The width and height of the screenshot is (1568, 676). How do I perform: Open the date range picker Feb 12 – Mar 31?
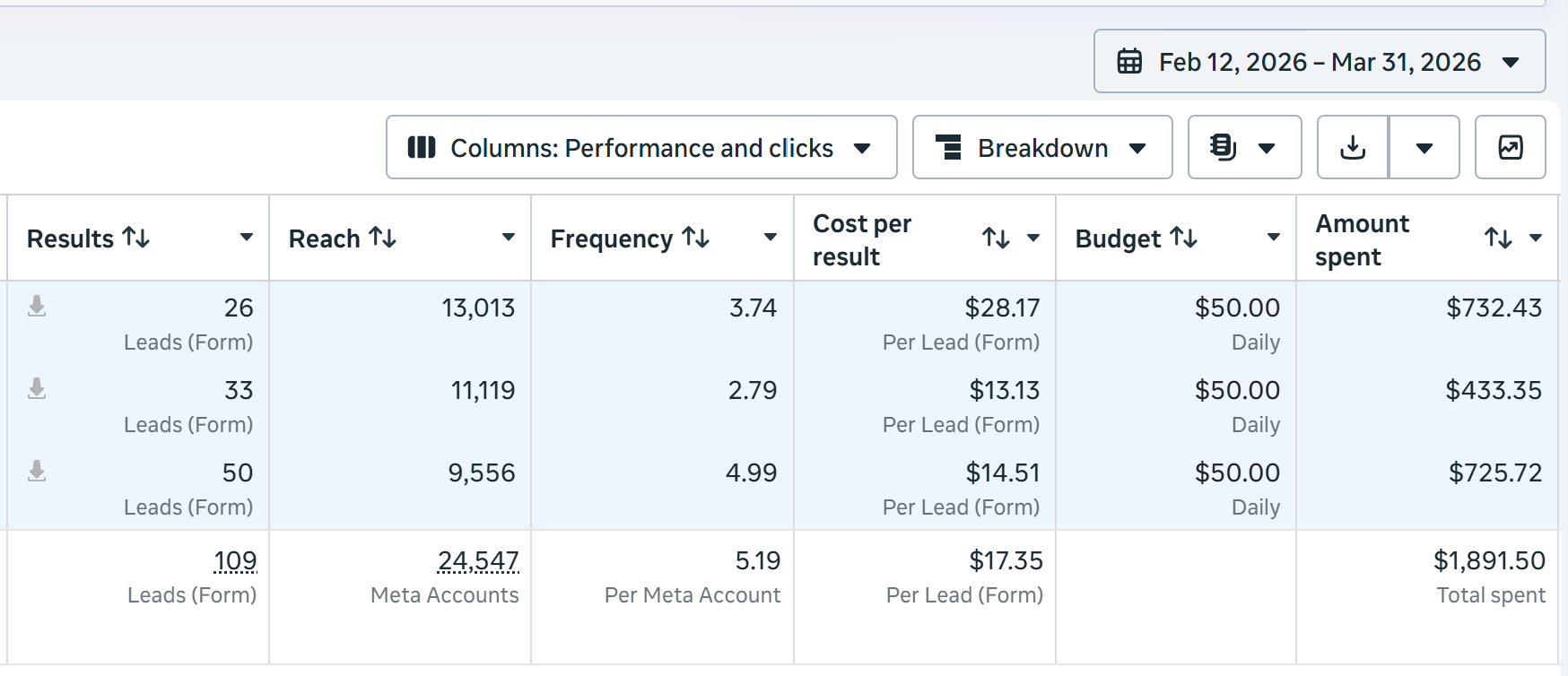pyautogui.click(x=1320, y=61)
